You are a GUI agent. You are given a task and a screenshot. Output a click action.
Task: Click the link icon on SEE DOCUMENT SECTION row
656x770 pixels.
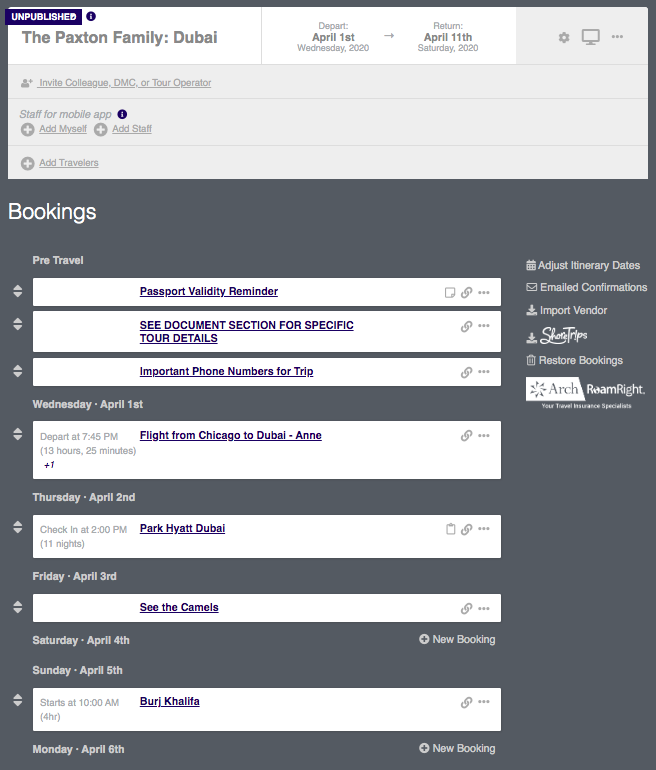coord(466,327)
